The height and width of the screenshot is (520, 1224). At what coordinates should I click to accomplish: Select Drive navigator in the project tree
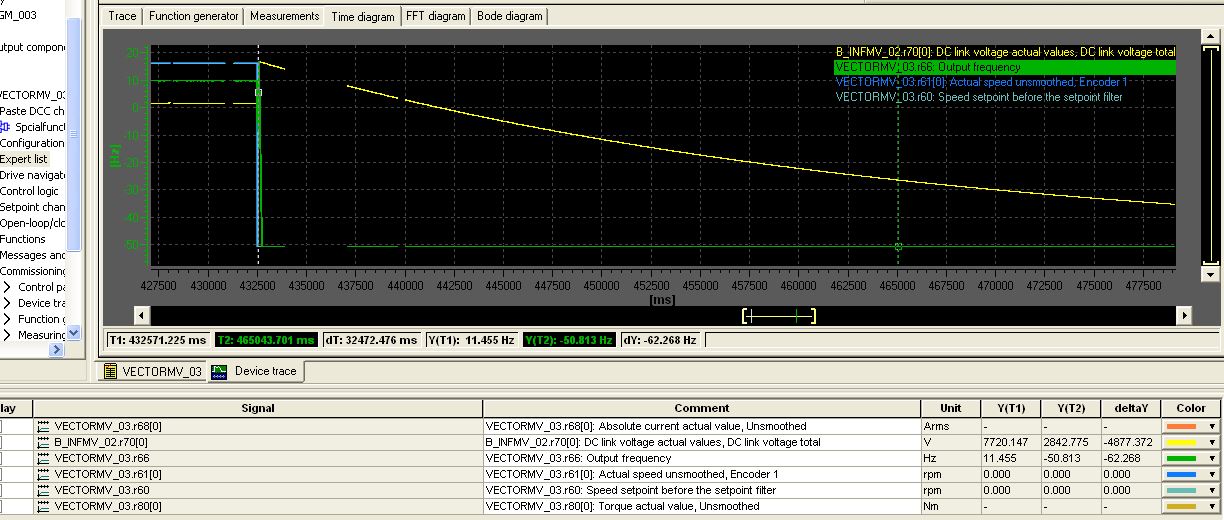click(x=32, y=175)
